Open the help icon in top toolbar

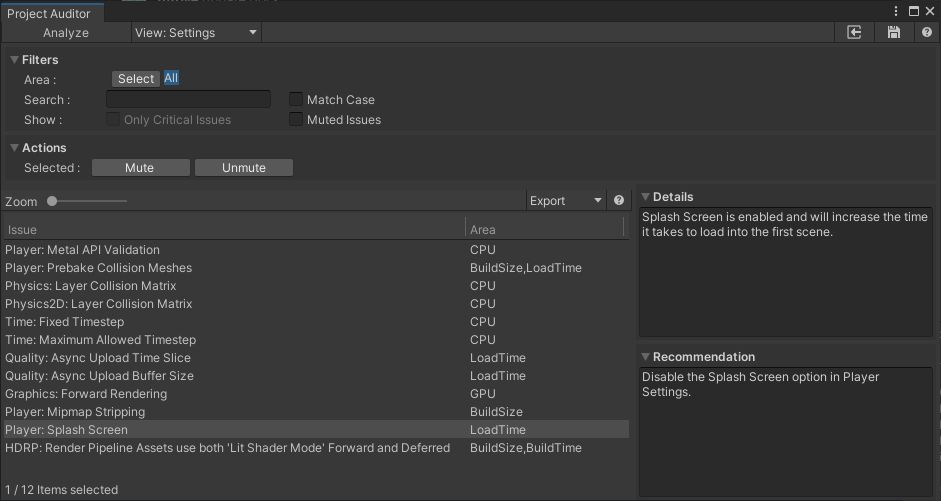pyautogui.click(x=927, y=32)
